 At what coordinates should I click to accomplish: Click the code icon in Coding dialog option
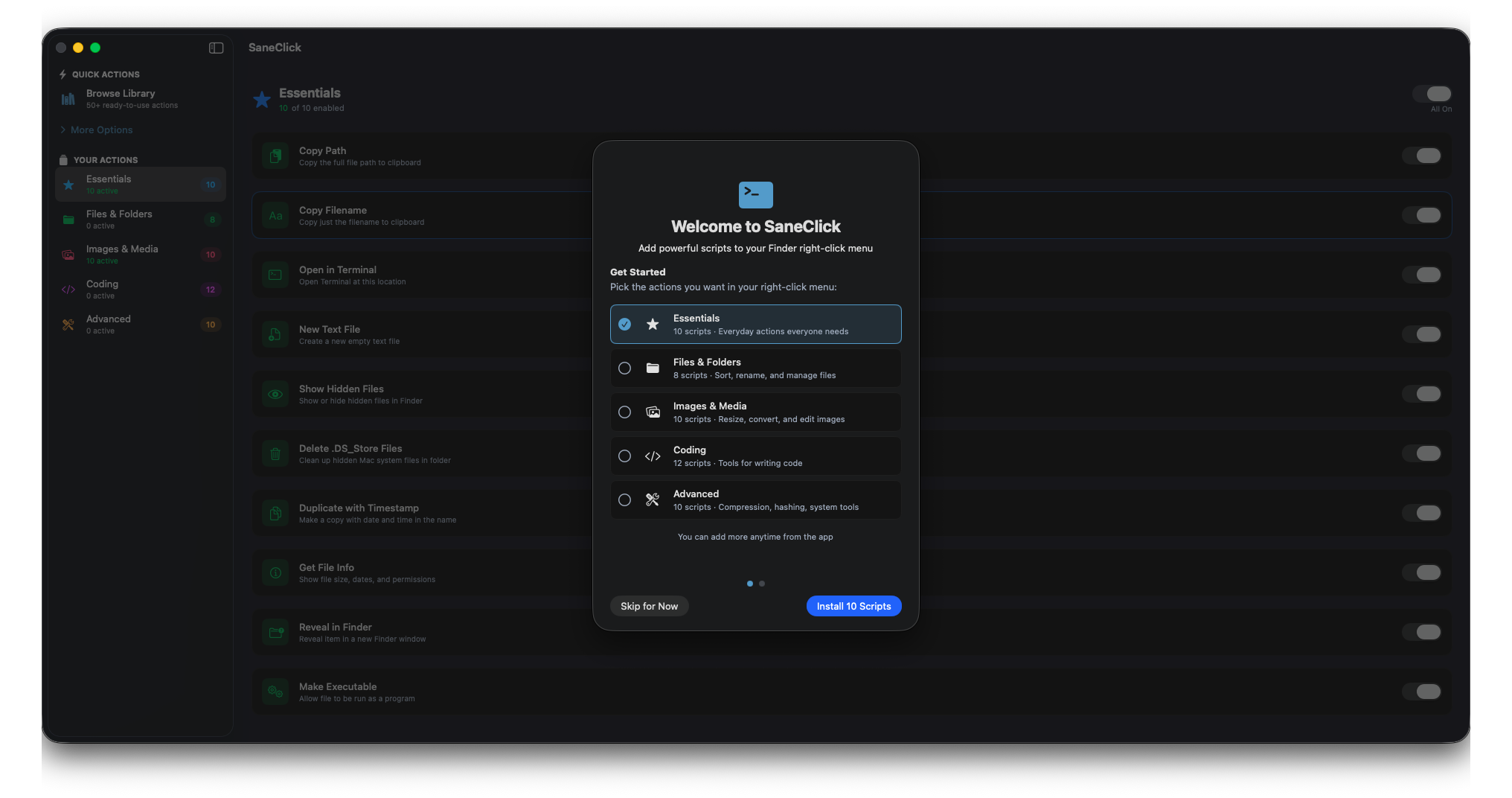point(653,456)
